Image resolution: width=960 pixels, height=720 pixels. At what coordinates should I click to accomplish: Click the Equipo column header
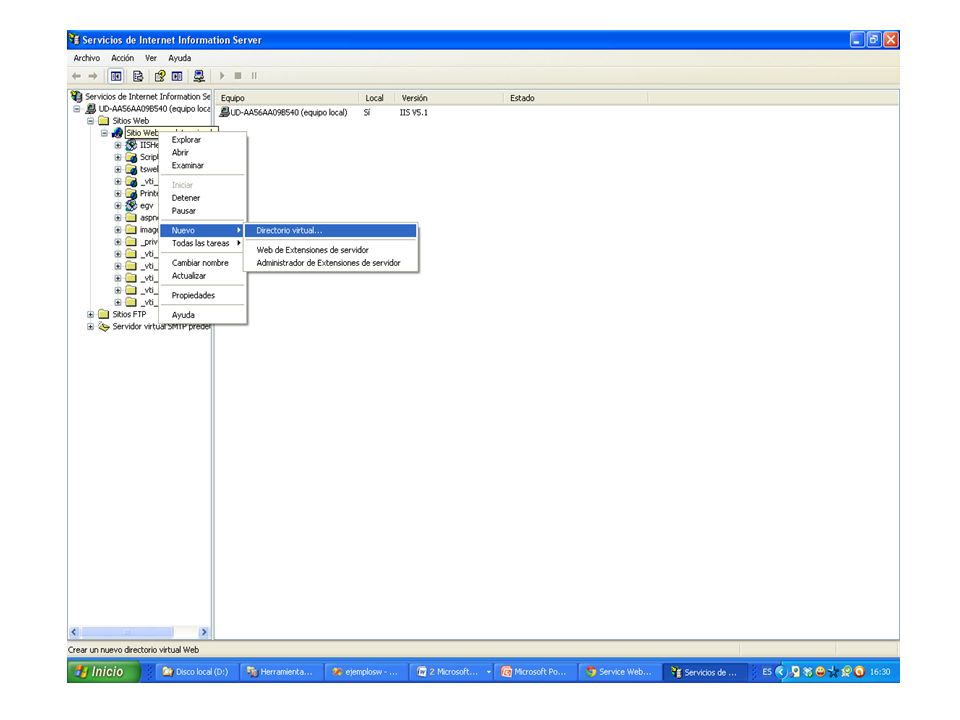pyautogui.click(x=287, y=98)
